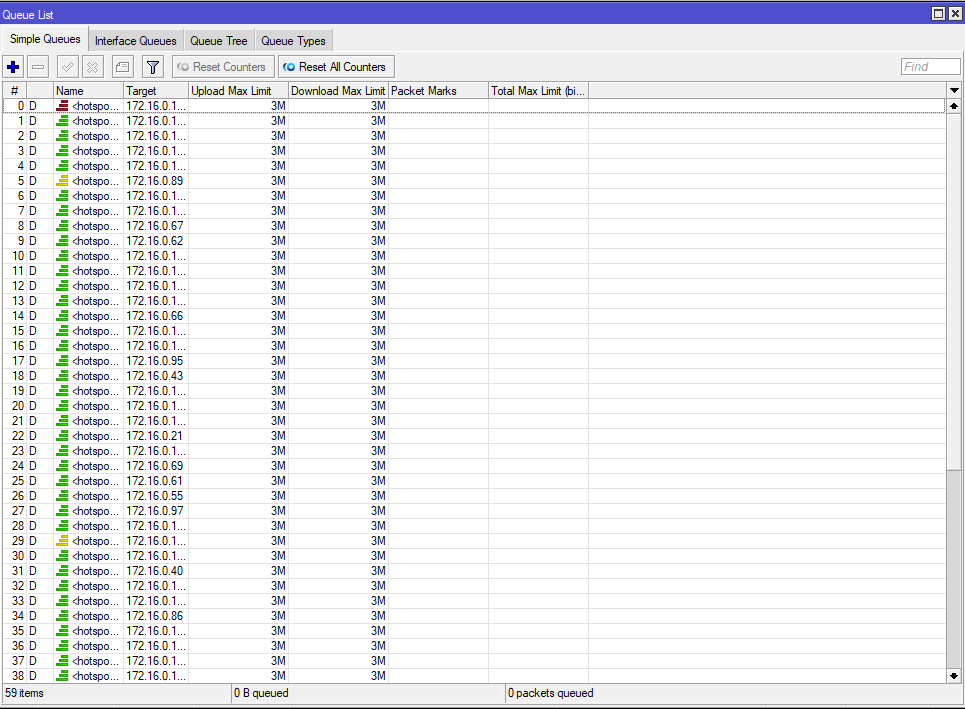Viewport: 965px width, 710px height.
Task: Open column selection dropdown arrow
Action: 954,90
